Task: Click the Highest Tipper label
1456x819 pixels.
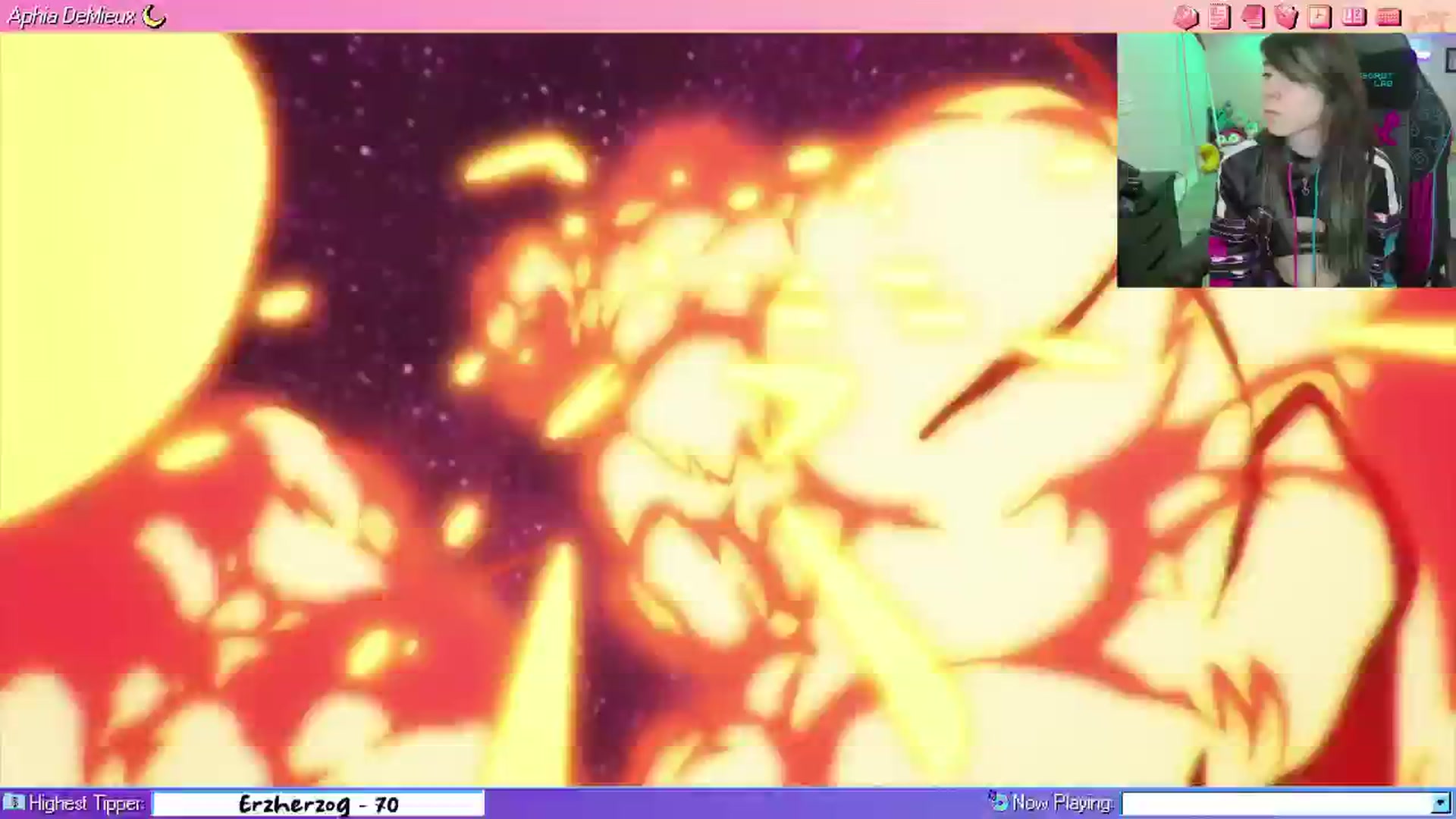Action: [86, 803]
